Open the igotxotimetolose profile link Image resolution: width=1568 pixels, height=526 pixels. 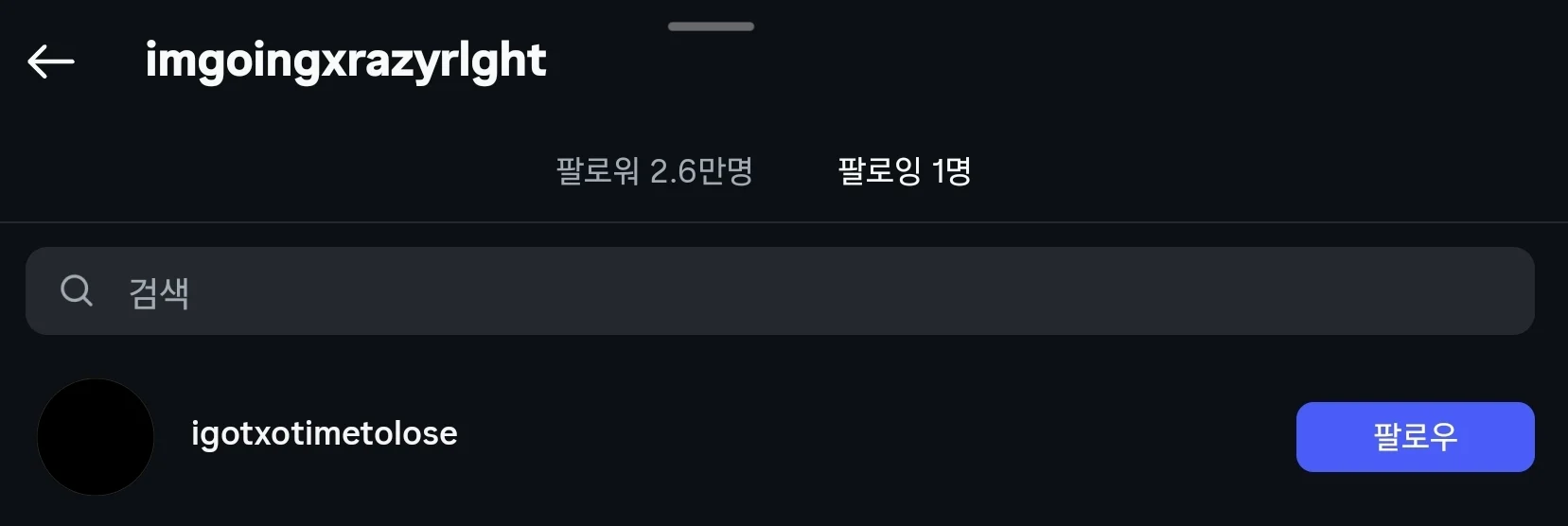pos(324,433)
